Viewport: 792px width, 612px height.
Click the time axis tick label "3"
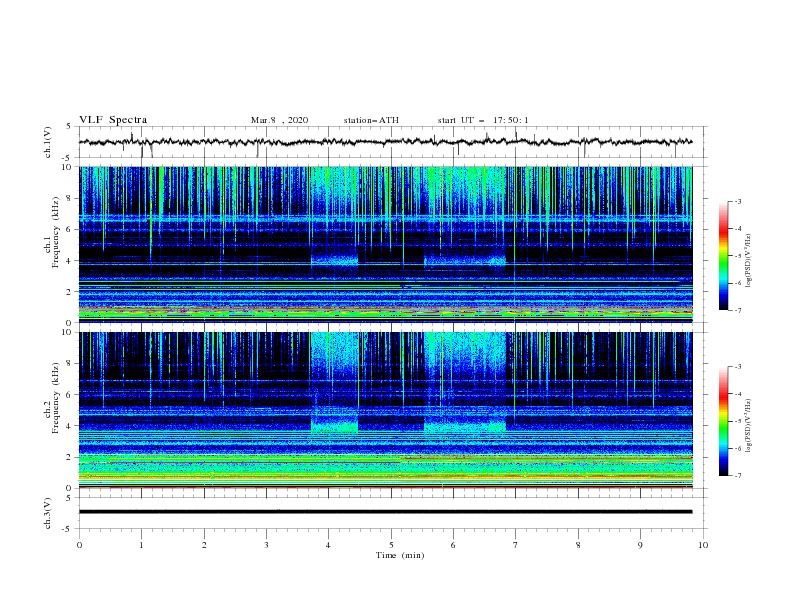click(x=266, y=545)
